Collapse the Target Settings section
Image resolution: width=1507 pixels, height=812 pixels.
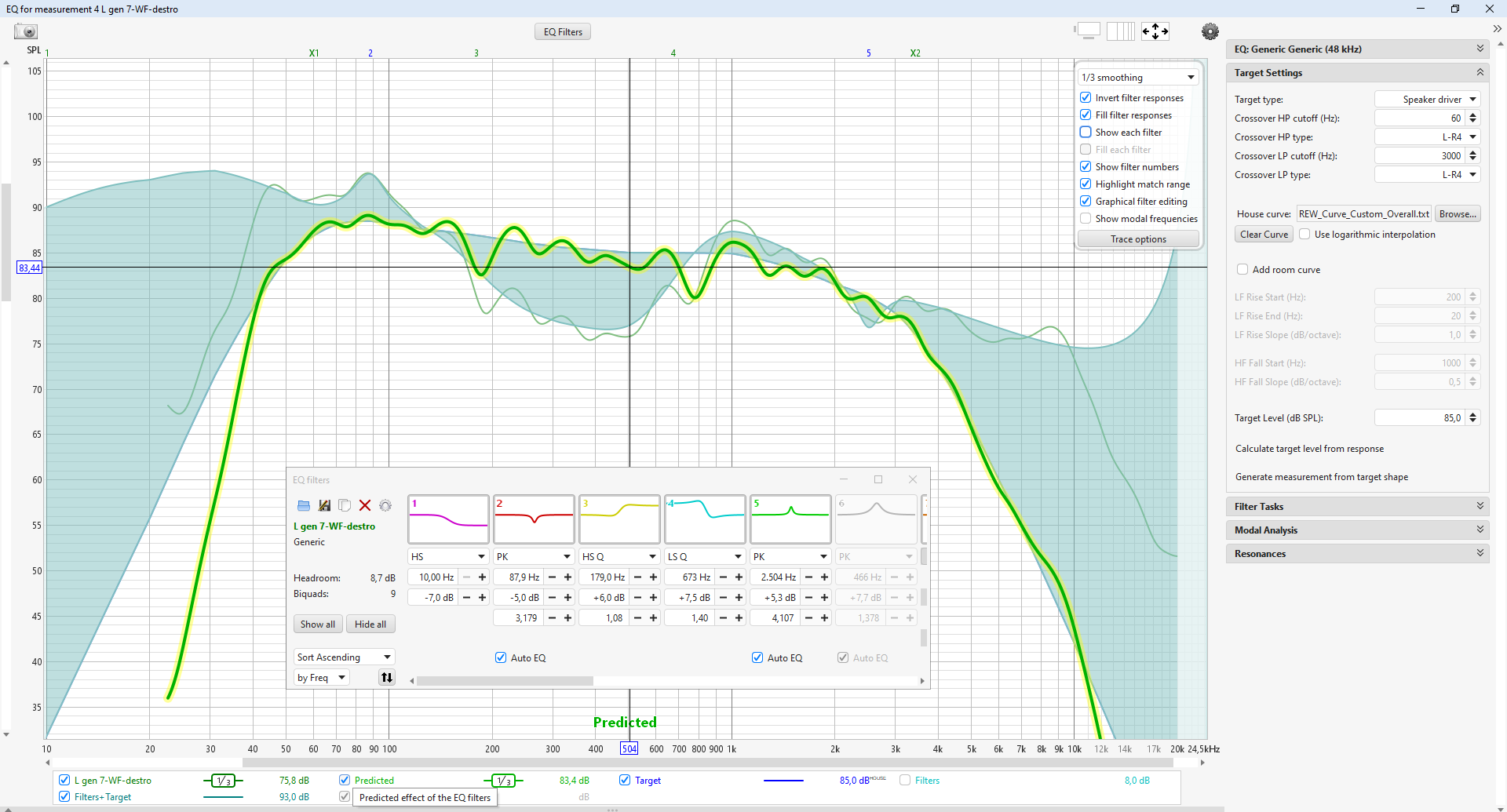(1357, 72)
